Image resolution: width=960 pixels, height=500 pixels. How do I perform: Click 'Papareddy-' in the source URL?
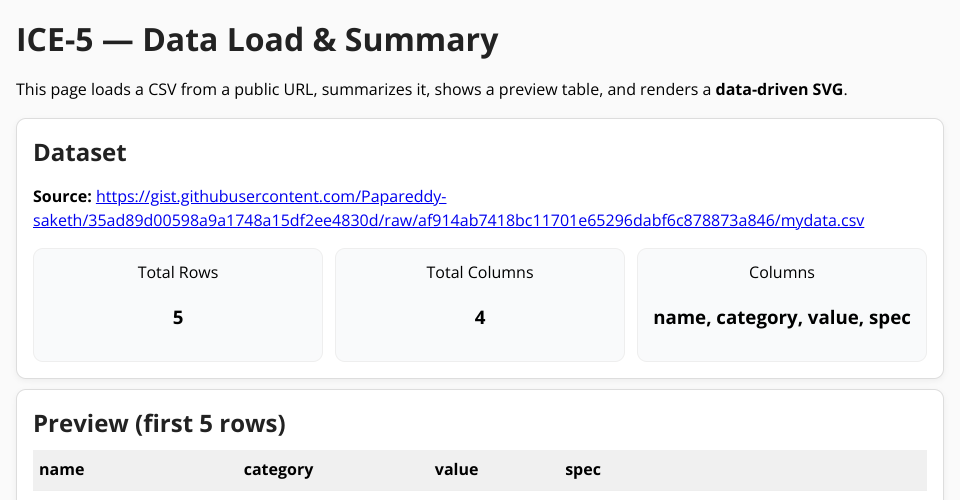coord(402,197)
